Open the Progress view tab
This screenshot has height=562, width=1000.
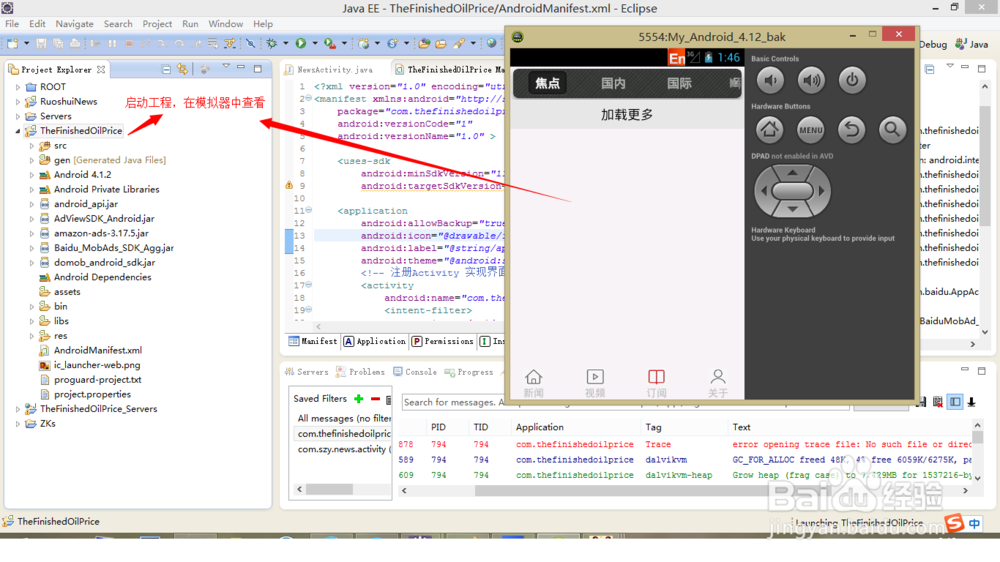(469, 372)
